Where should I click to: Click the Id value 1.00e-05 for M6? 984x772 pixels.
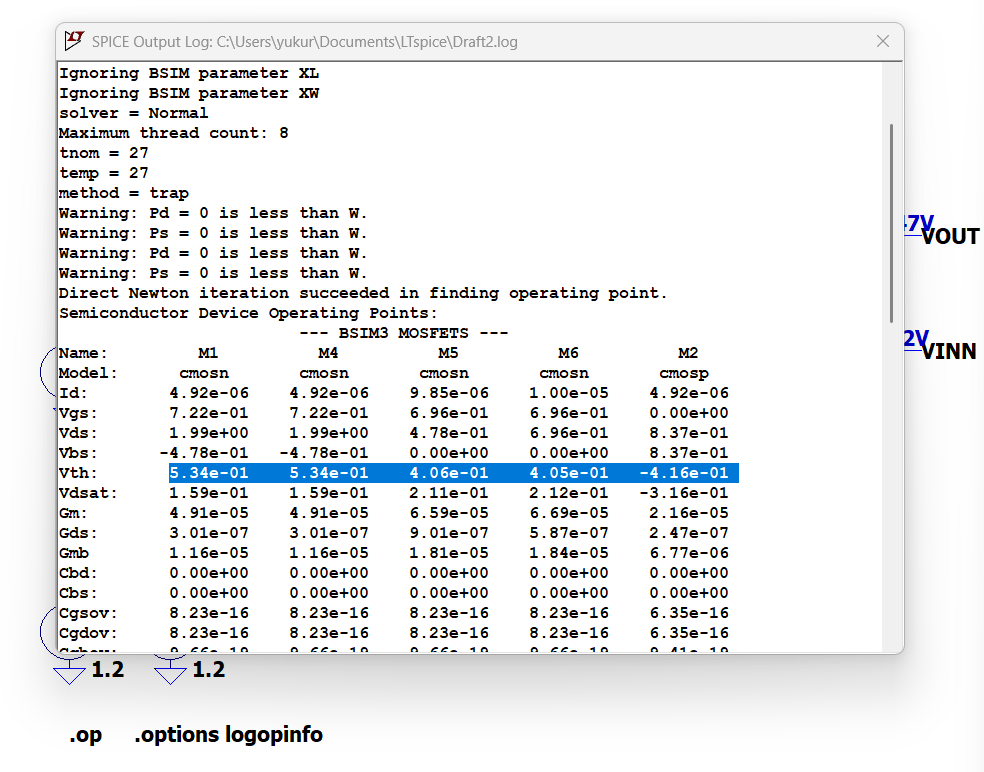pos(569,393)
